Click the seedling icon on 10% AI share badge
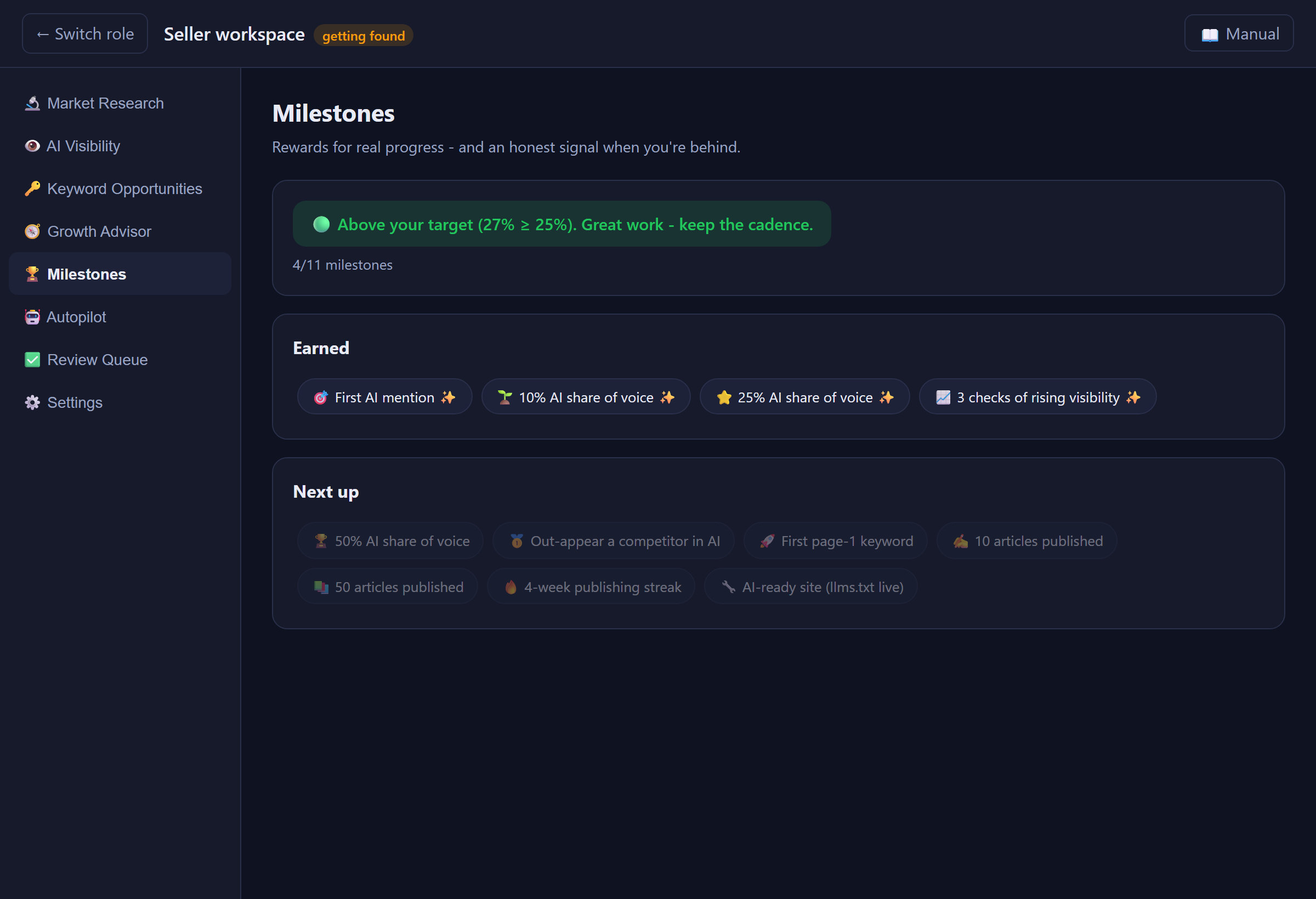The height and width of the screenshot is (899, 1316). coord(504,397)
